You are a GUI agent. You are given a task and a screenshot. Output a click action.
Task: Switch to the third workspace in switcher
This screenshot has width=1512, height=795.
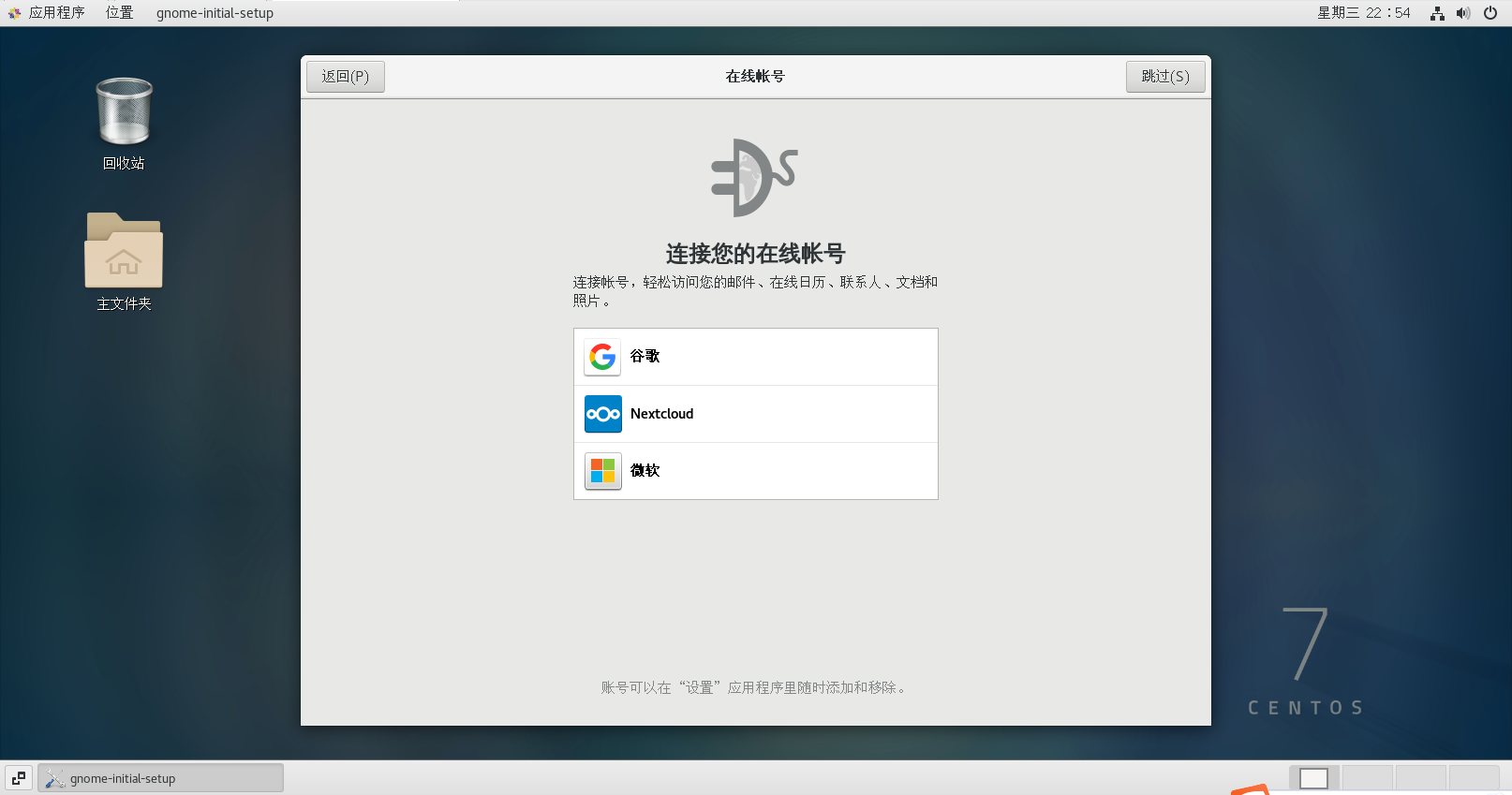(1421, 778)
